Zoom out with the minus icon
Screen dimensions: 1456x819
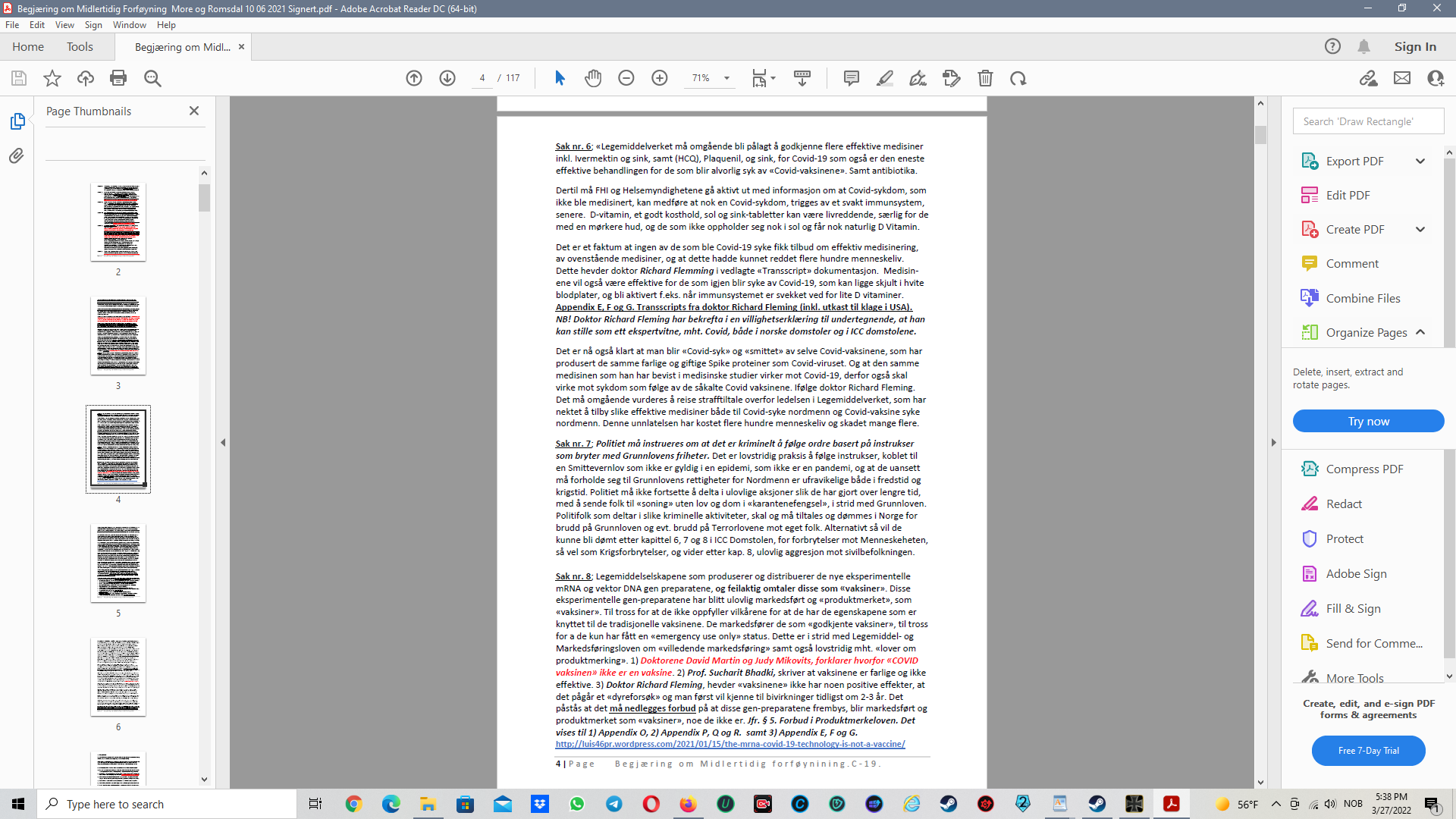pyautogui.click(x=626, y=78)
